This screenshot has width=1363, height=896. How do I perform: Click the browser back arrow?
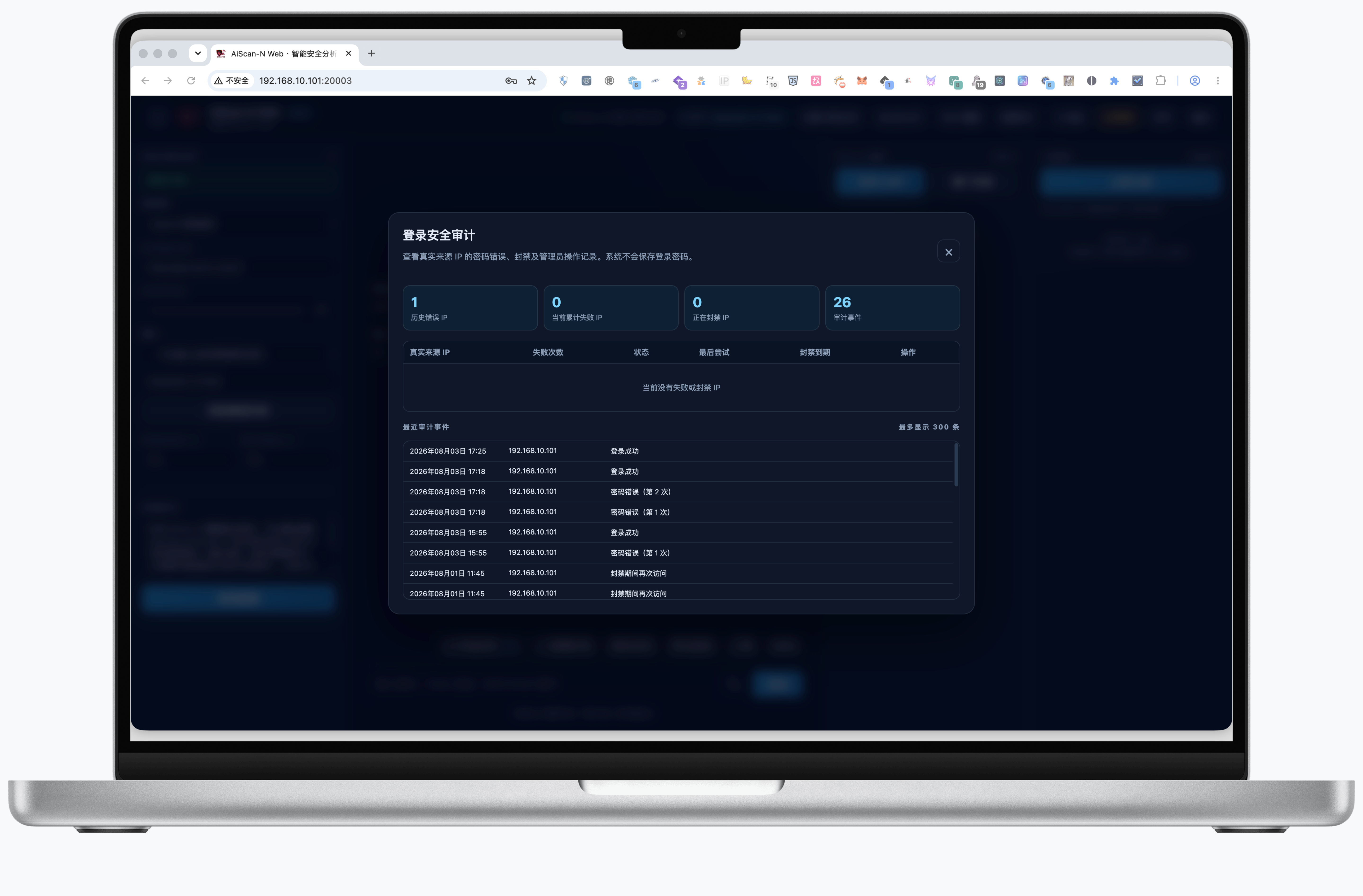146,81
